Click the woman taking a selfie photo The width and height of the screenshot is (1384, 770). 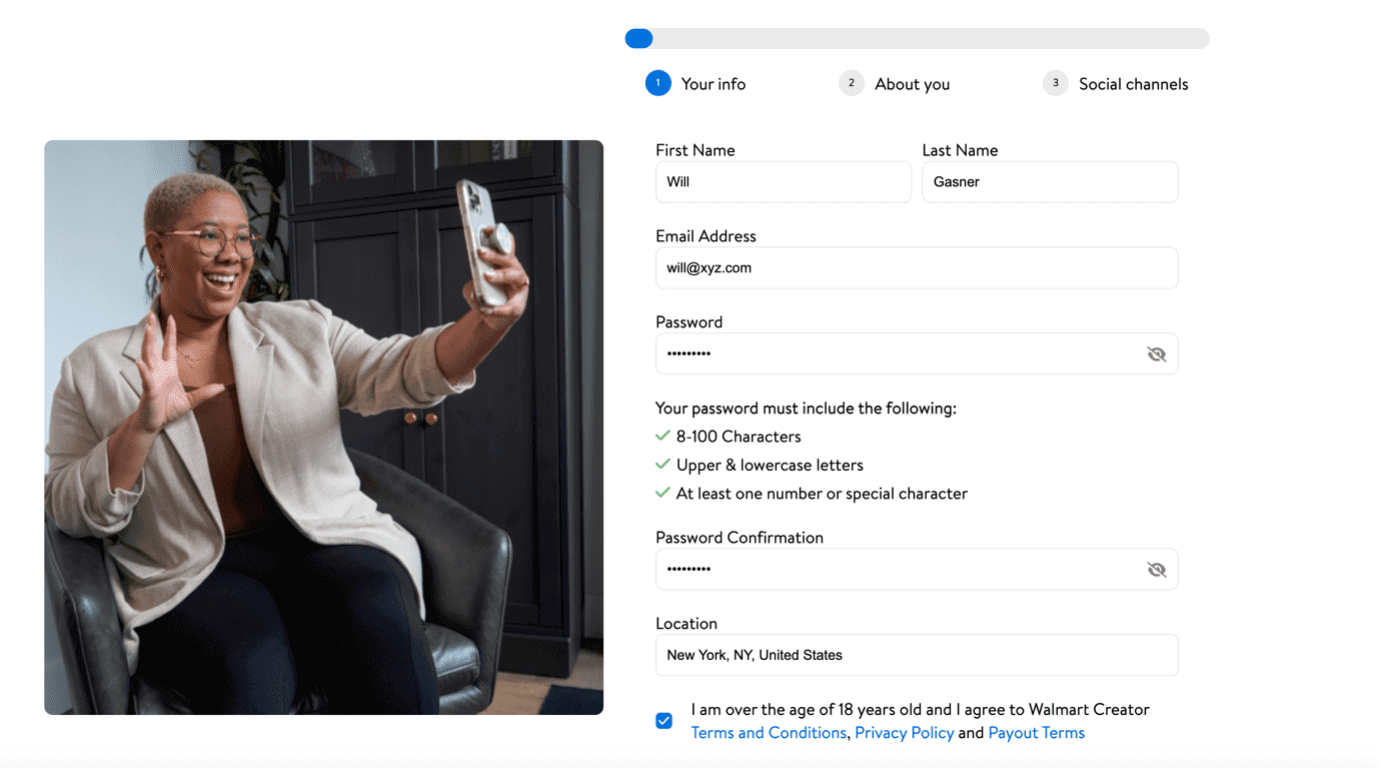pos(324,427)
